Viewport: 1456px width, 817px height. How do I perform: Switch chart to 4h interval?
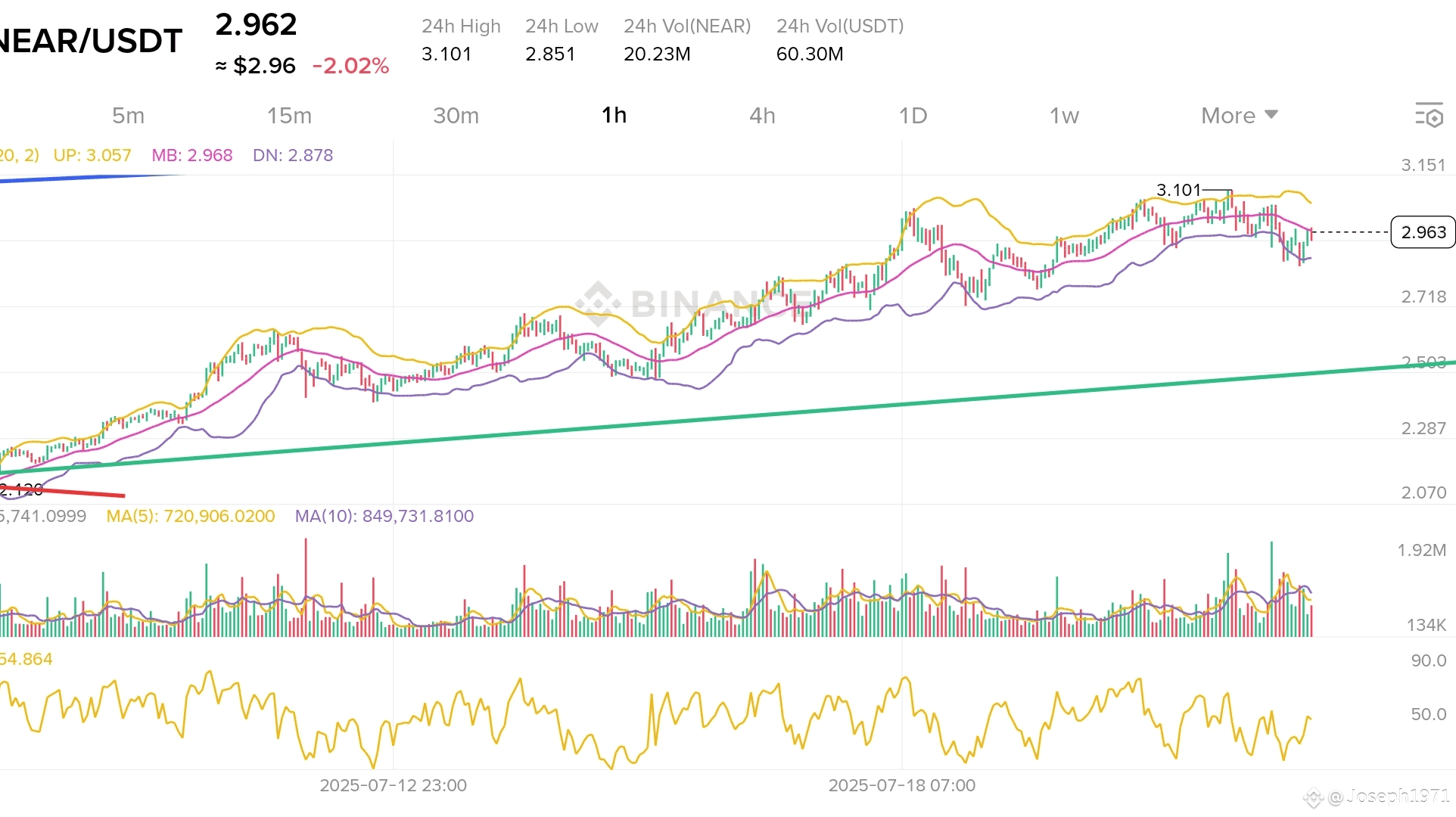(762, 116)
